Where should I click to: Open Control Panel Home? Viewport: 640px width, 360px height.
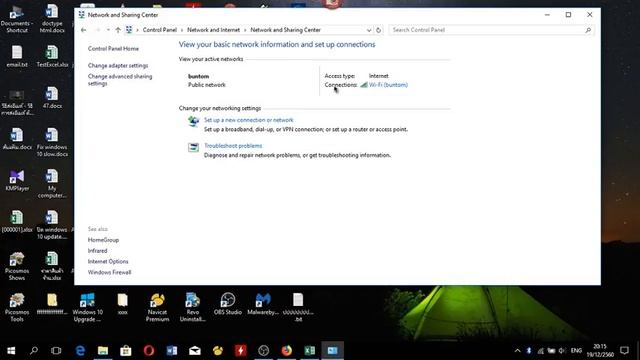pos(113,49)
